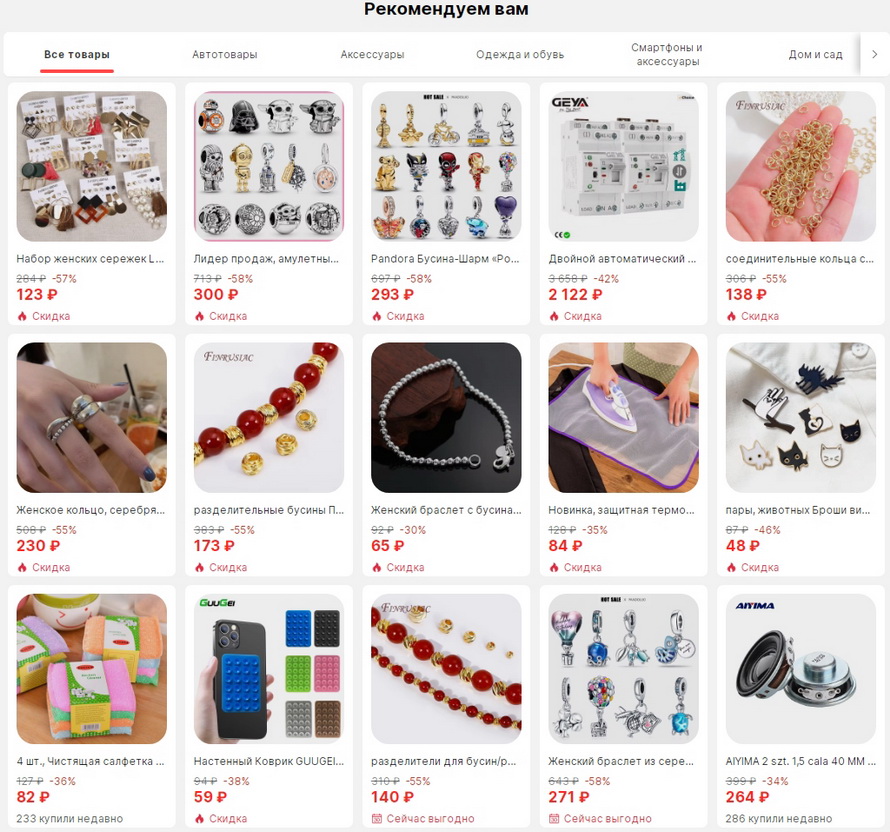Switch to the Автотовары tab
Image resolution: width=890 pixels, height=832 pixels.
tap(225, 54)
